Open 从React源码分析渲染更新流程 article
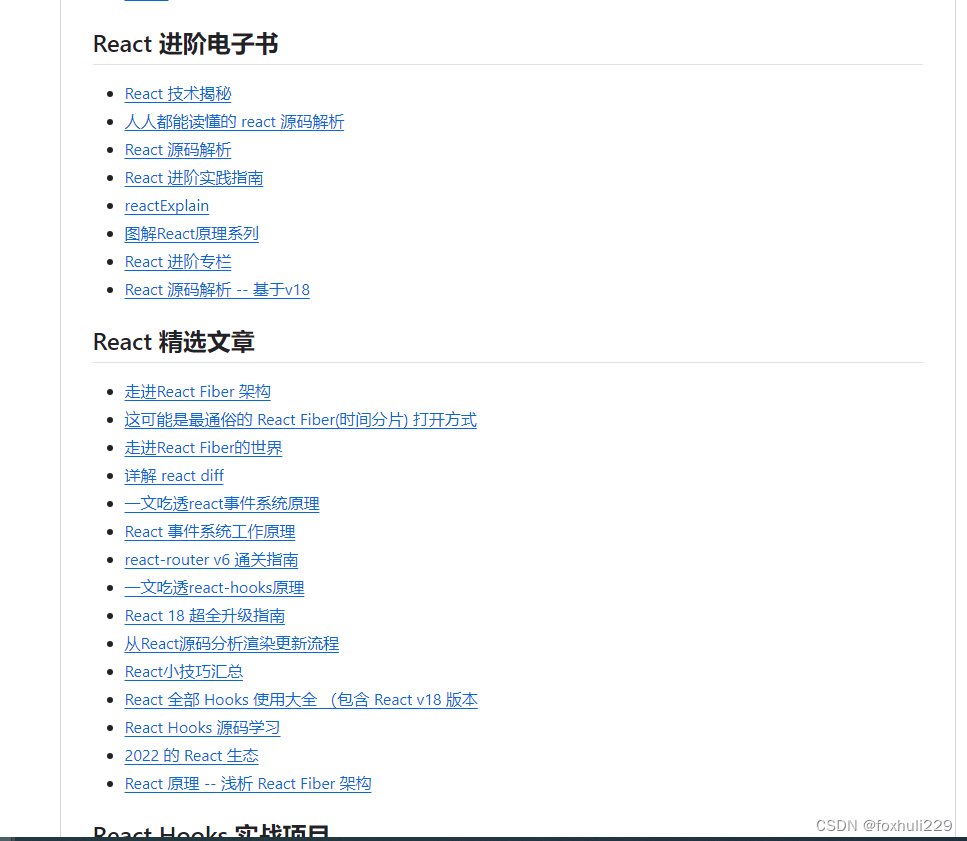Image resolution: width=967 pixels, height=841 pixels. point(231,644)
